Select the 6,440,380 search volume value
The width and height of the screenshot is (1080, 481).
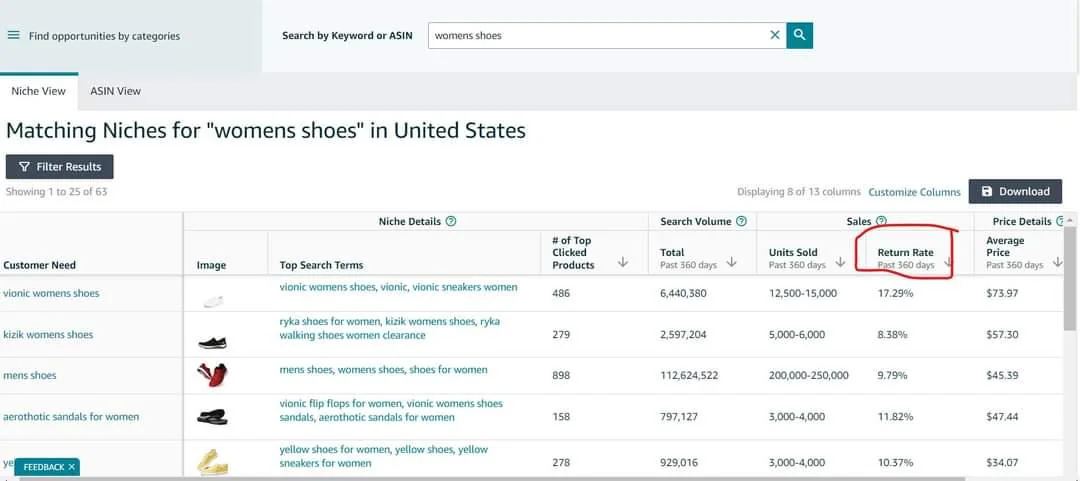[683, 293]
